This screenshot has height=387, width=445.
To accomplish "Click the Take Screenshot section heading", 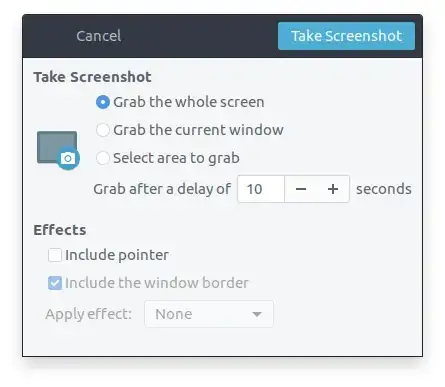I will pyautogui.click(x=92, y=77).
